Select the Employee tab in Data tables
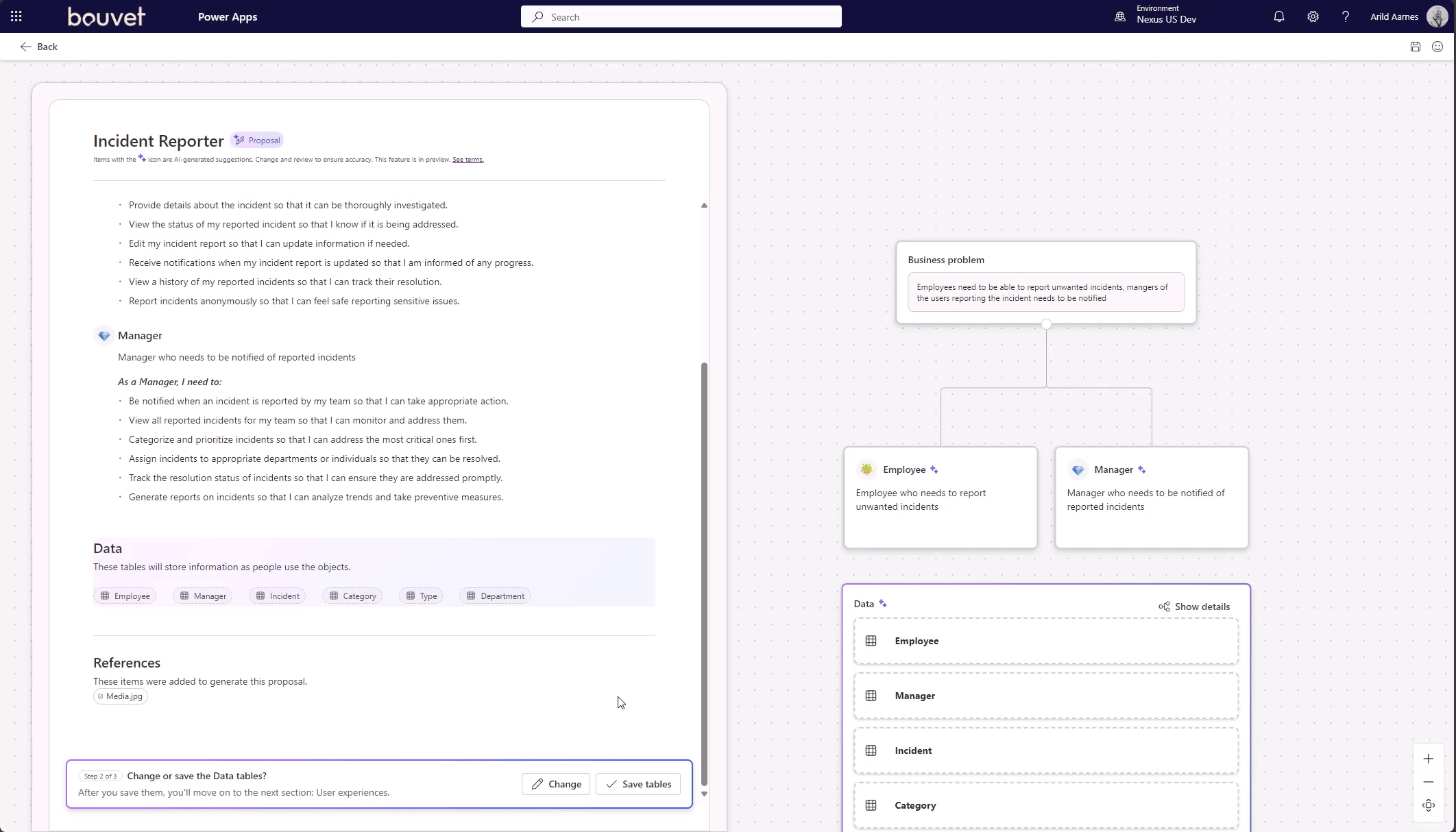Image resolution: width=1456 pixels, height=832 pixels. click(x=125, y=596)
